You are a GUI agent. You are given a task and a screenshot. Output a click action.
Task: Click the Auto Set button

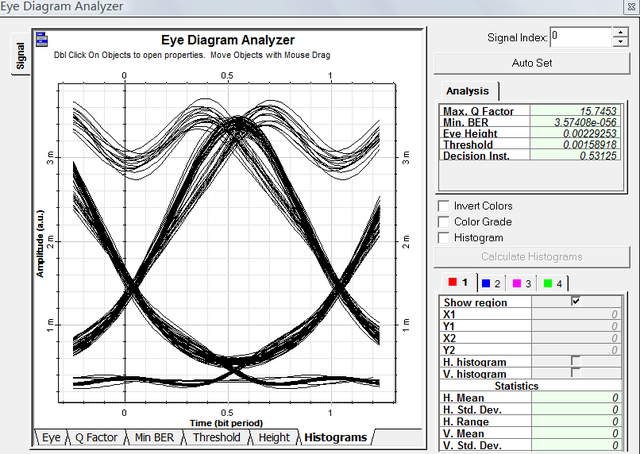coord(531,63)
